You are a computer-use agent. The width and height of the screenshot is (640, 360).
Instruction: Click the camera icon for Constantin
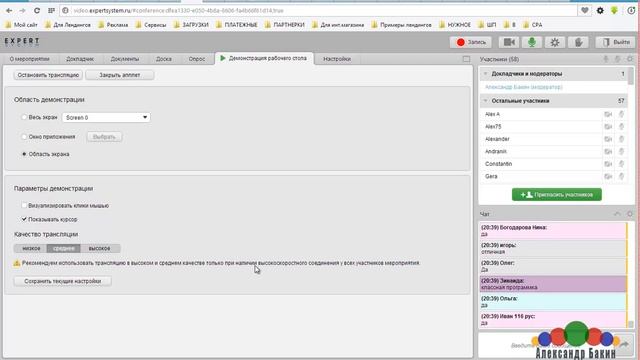coord(608,164)
